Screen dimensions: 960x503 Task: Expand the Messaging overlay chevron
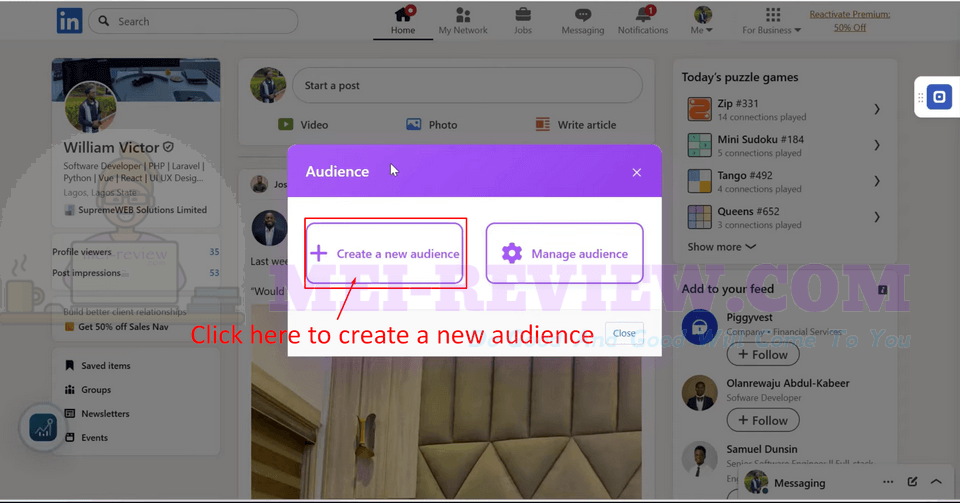[x=936, y=482]
